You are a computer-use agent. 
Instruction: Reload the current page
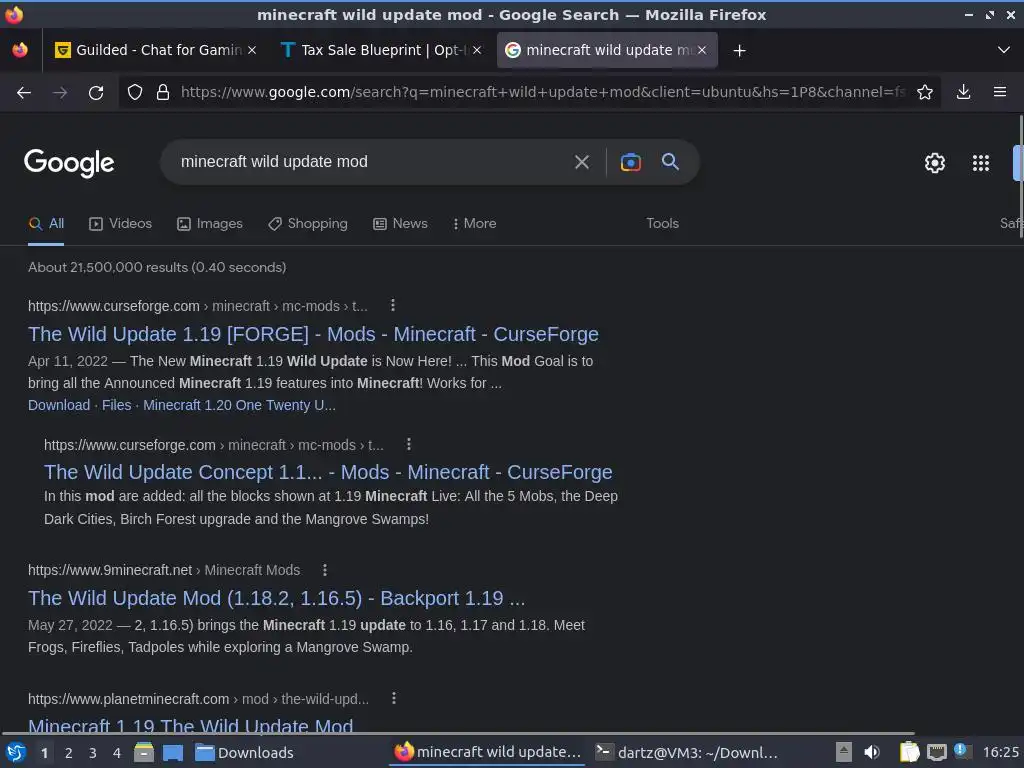click(96, 92)
